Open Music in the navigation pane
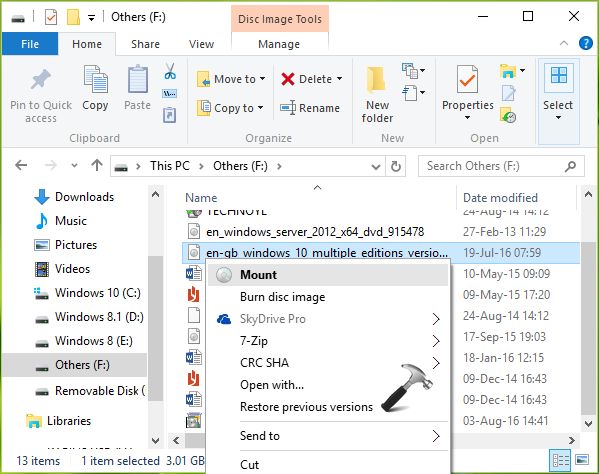 tap(71, 221)
